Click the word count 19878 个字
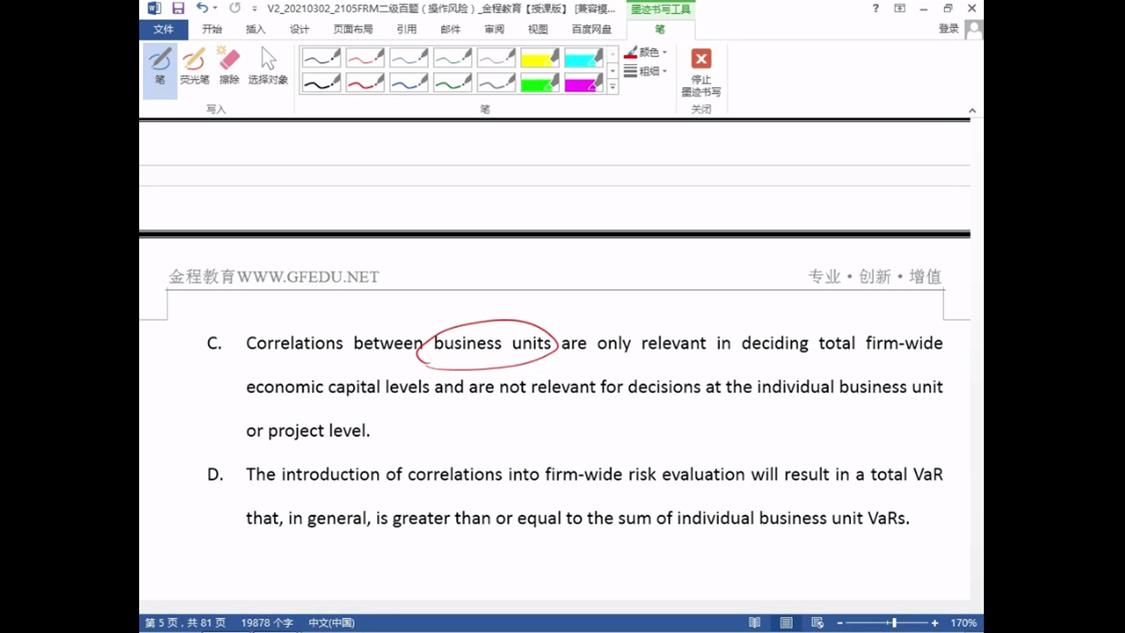 (x=267, y=623)
